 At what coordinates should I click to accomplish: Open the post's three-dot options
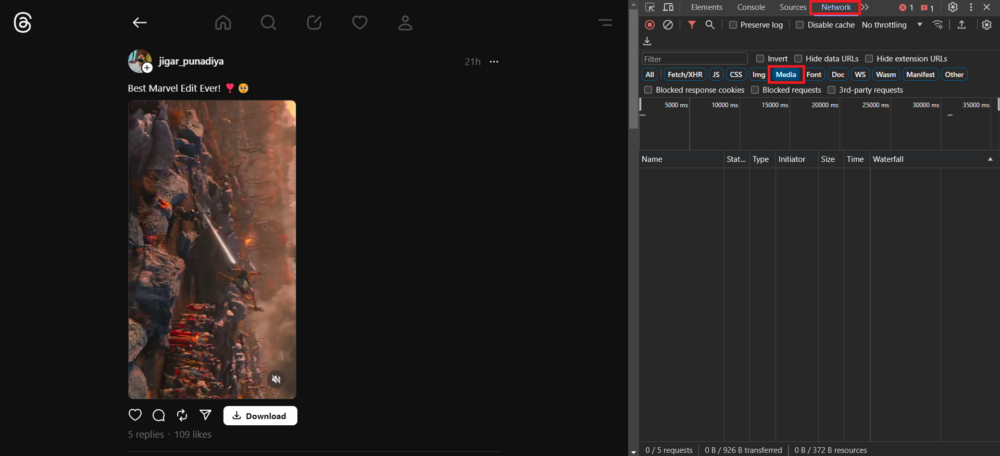[x=494, y=62]
